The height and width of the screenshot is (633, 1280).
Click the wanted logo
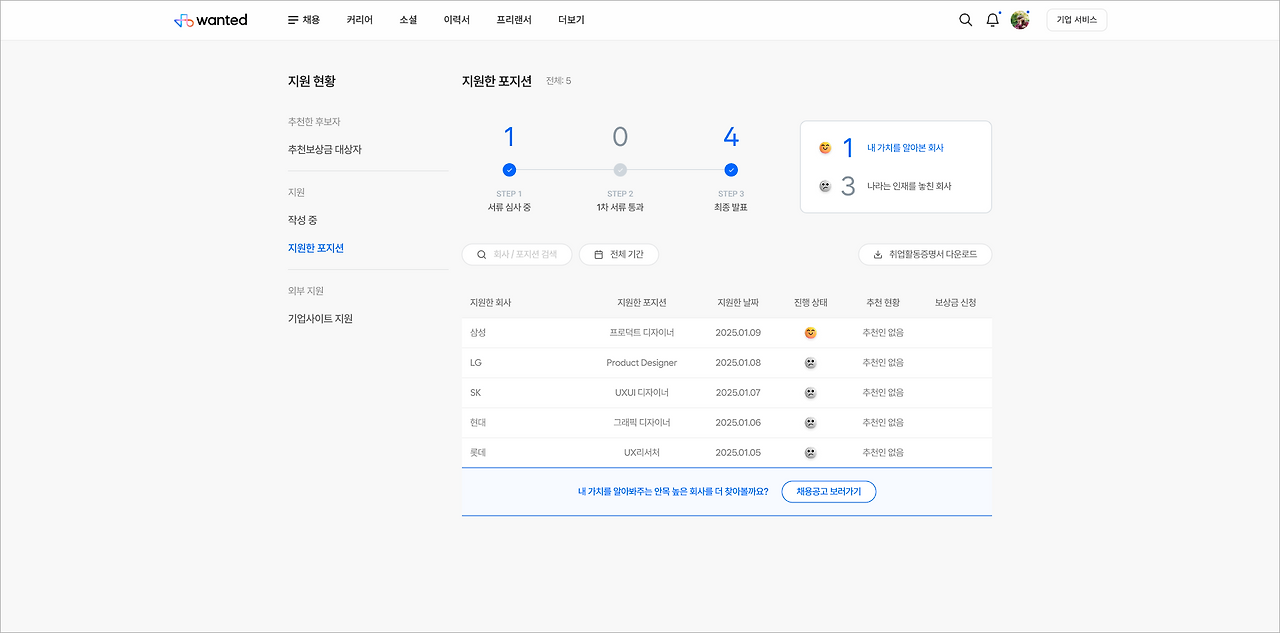click(x=210, y=20)
